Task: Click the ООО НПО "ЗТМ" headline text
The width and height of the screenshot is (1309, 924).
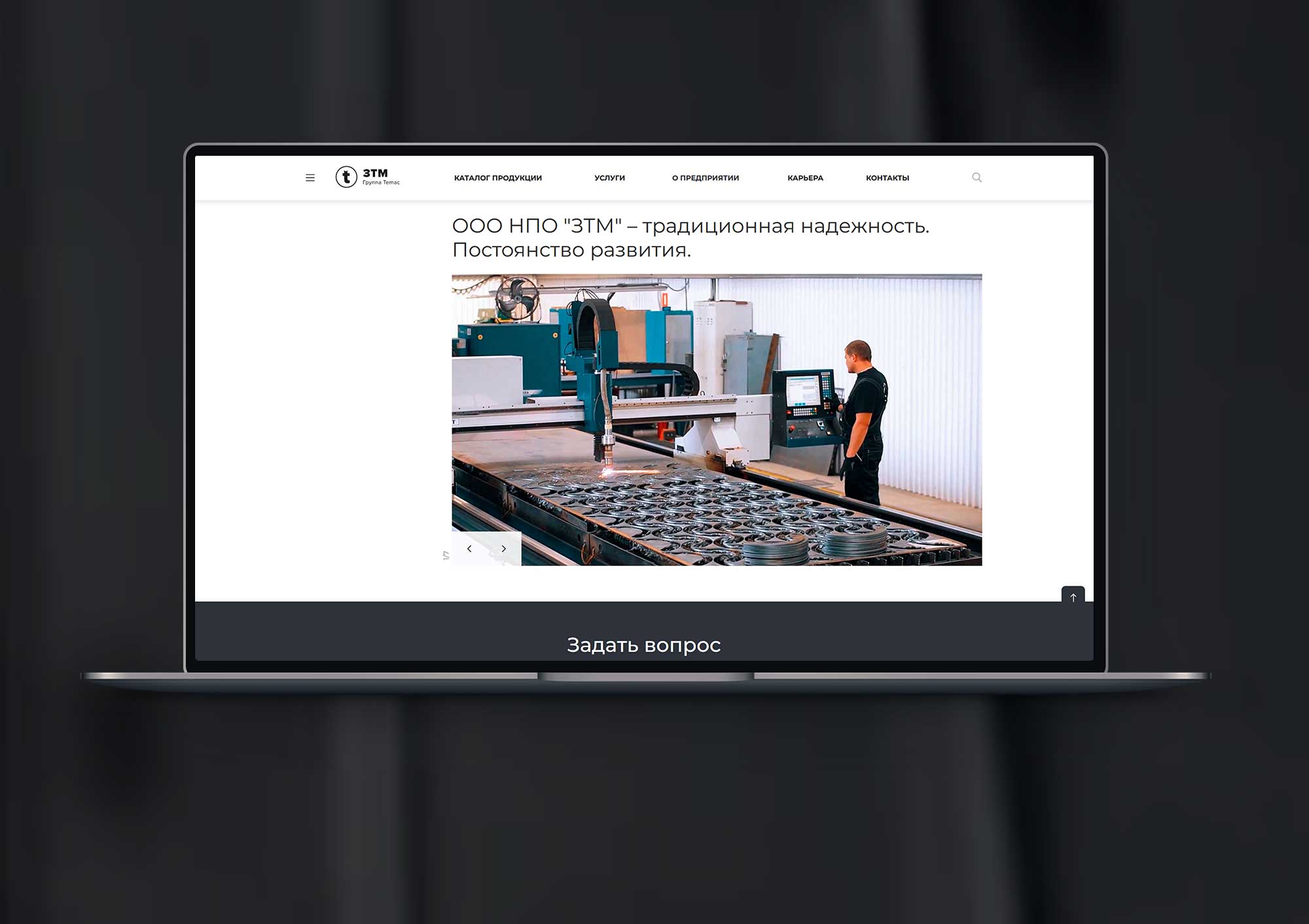Action: click(x=690, y=226)
